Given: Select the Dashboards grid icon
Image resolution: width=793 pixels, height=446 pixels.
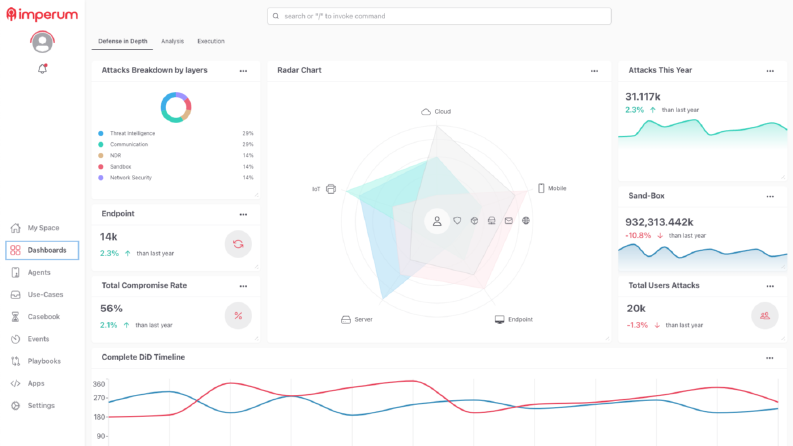Looking at the screenshot, I should pyautogui.click(x=16, y=250).
